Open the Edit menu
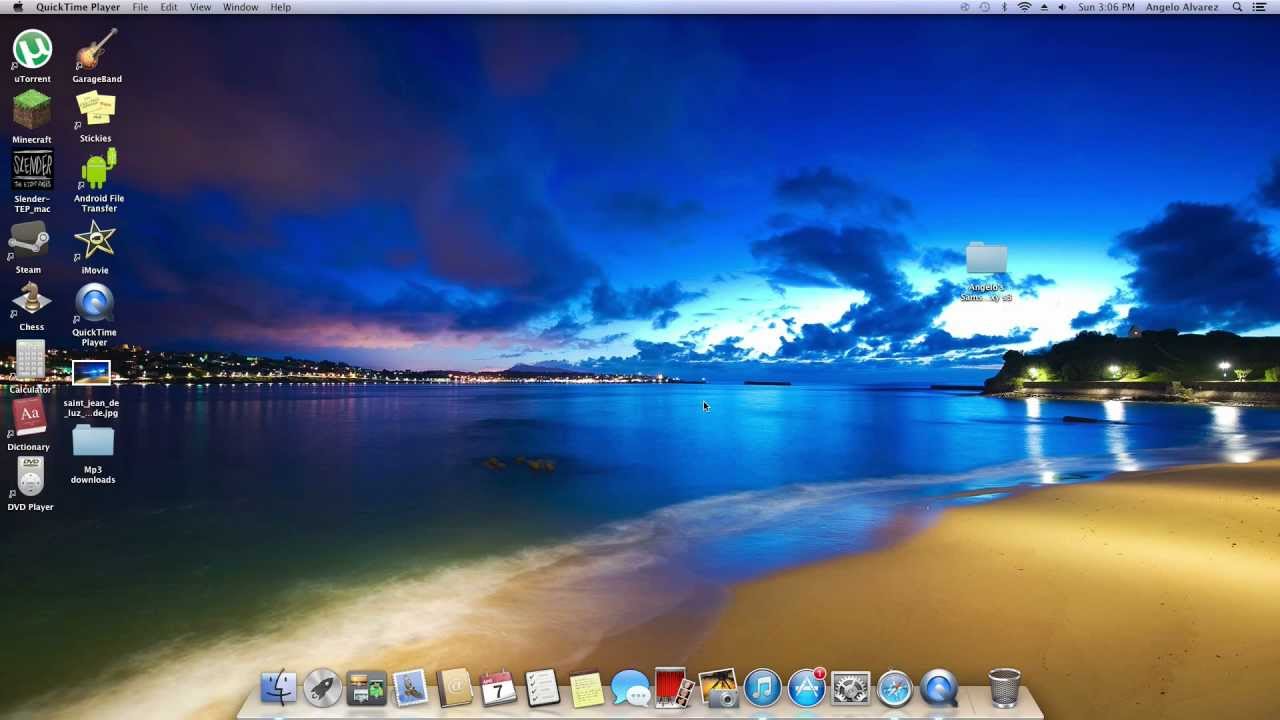This screenshot has width=1280, height=720. [169, 7]
